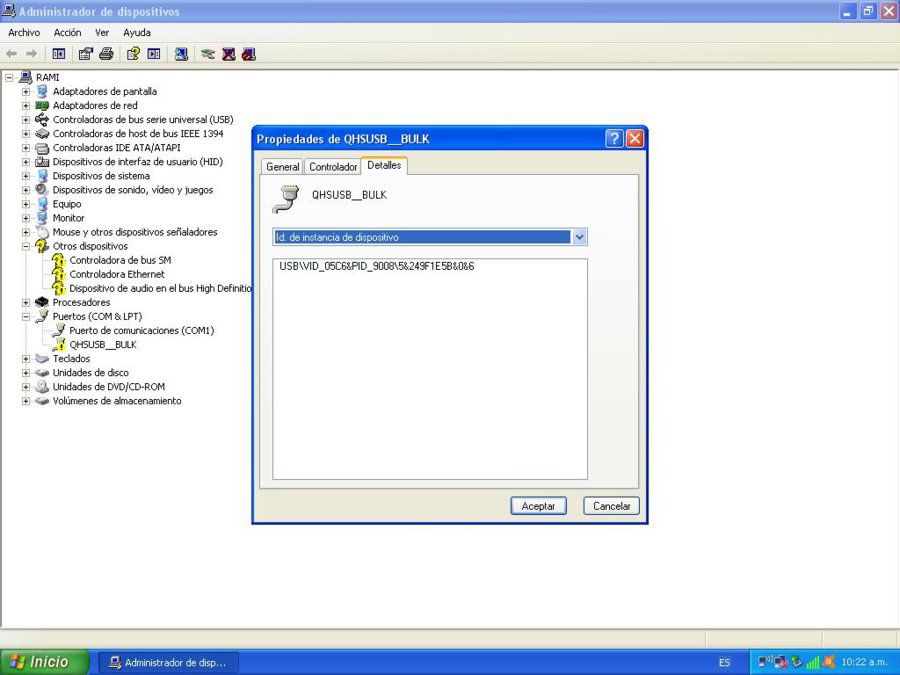Expand Mouse y otros dispositivos señaladores
Viewport: 900px width, 675px height.
(x=26, y=232)
